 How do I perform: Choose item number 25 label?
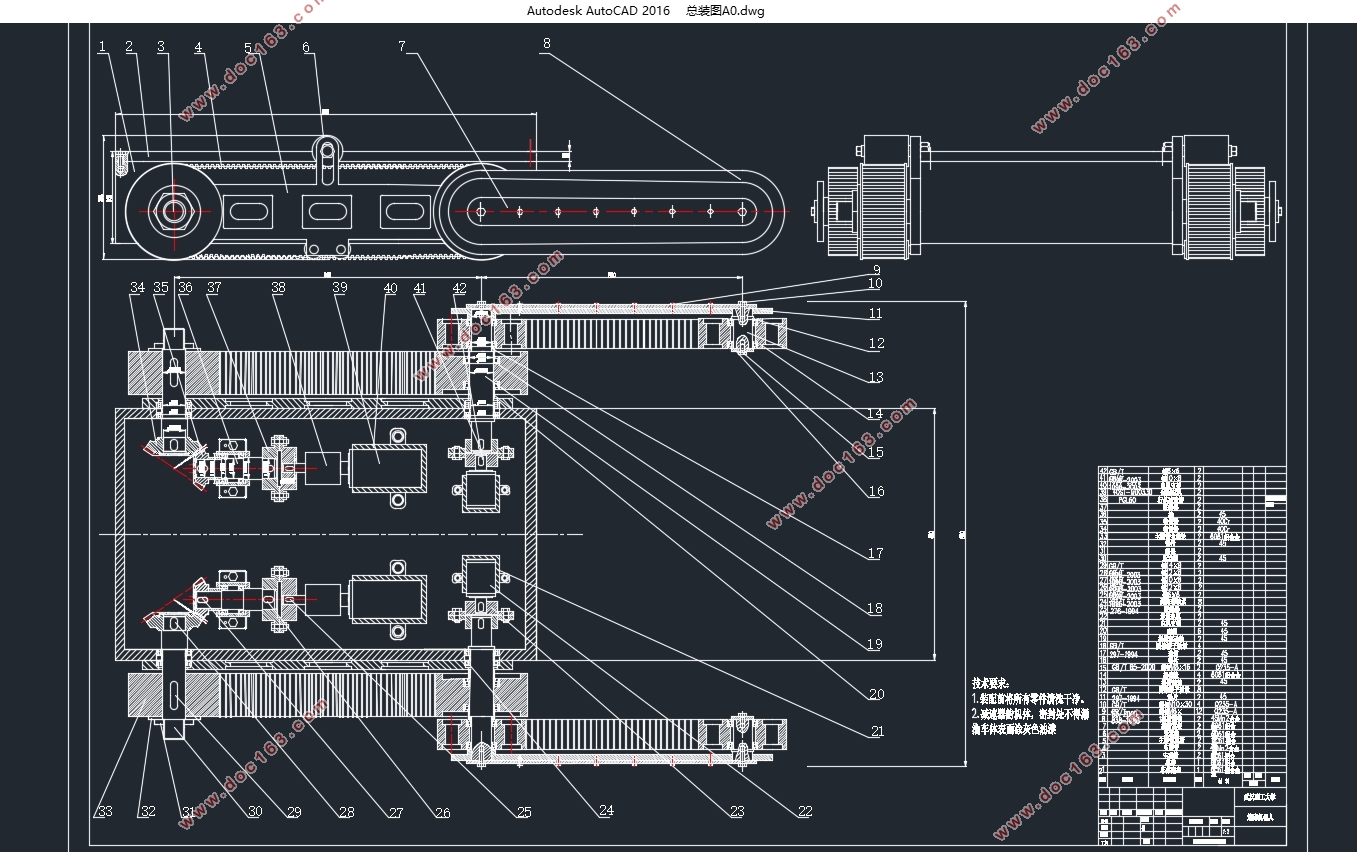click(x=524, y=812)
